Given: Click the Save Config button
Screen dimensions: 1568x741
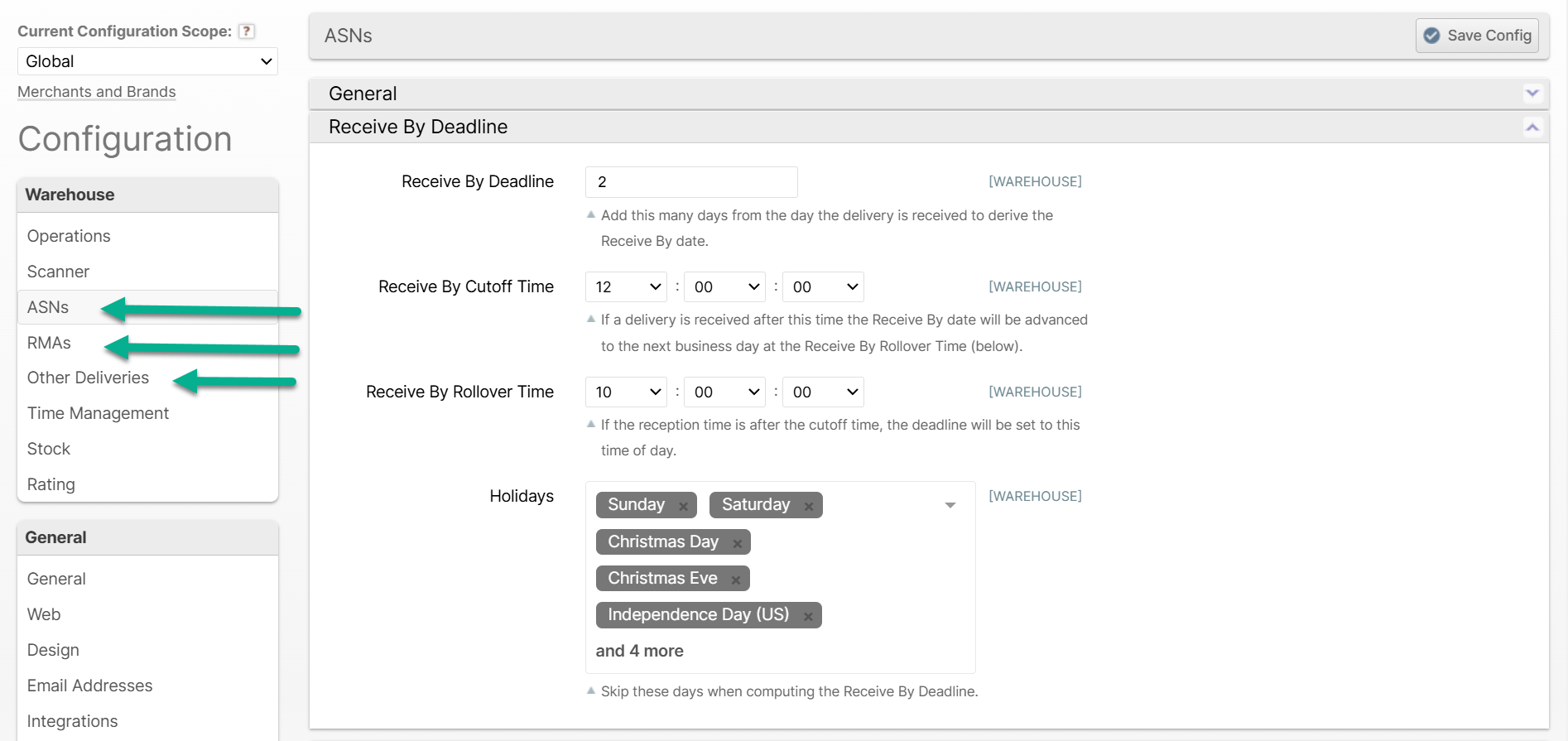Looking at the screenshot, I should 1477,36.
